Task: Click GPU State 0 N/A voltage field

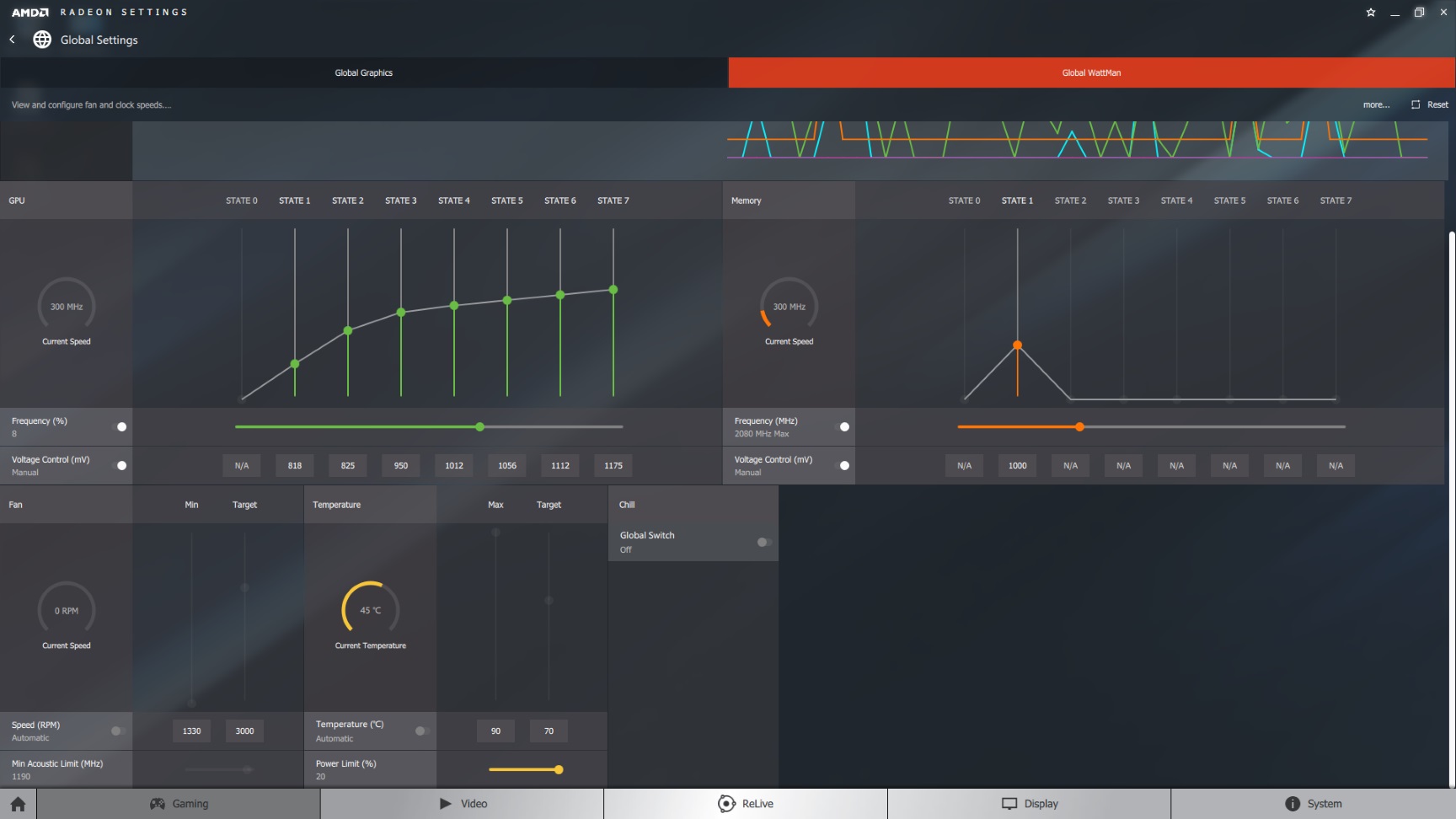Action: 242,465
